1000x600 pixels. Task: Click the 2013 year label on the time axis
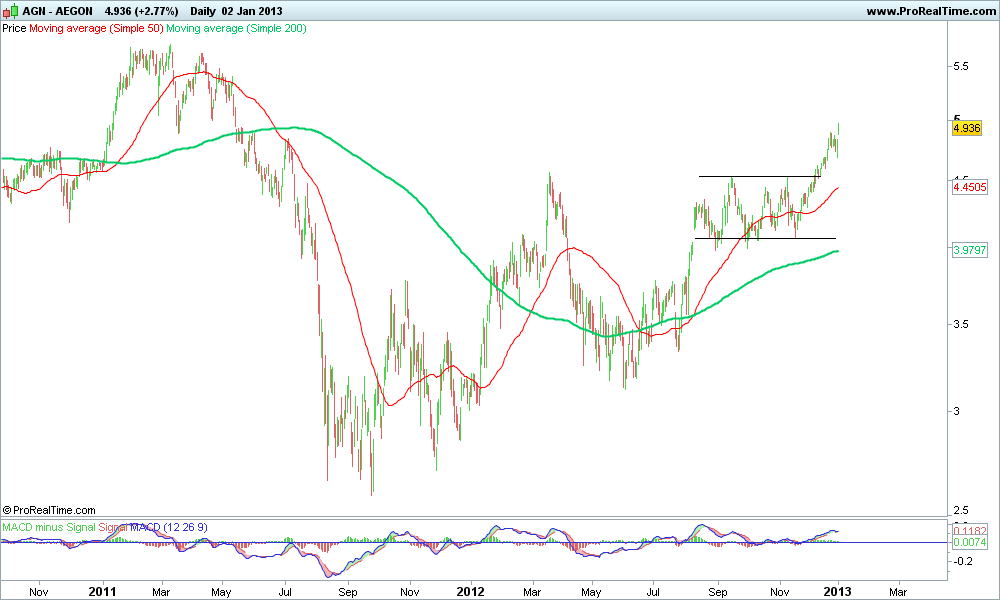point(837,592)
